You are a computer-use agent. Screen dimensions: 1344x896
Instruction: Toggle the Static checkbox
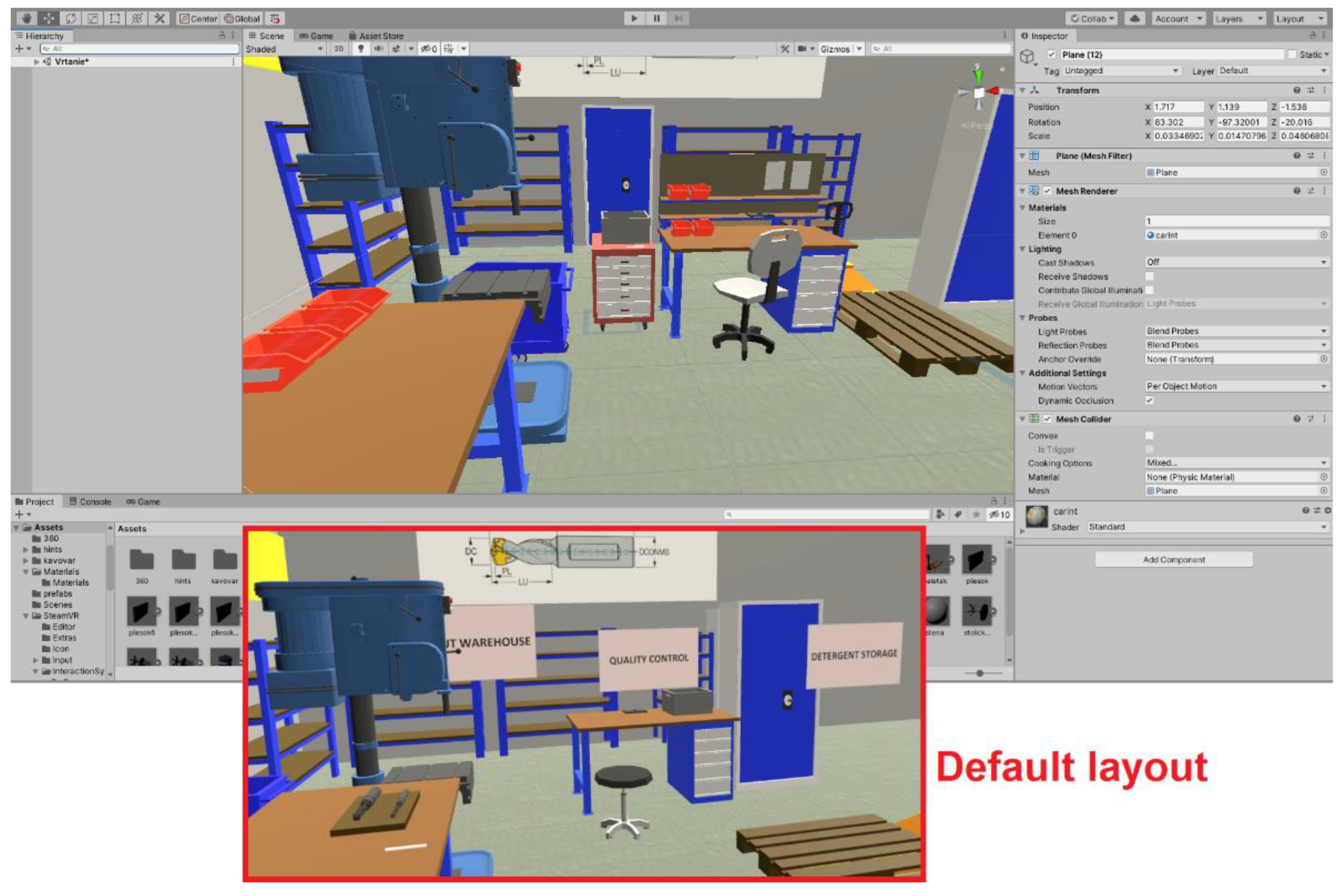pyautogui.click(x=1292, y=54)
